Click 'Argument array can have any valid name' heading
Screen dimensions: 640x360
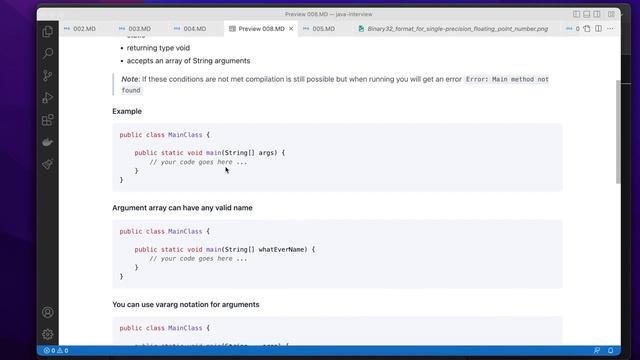coord(182,208)
